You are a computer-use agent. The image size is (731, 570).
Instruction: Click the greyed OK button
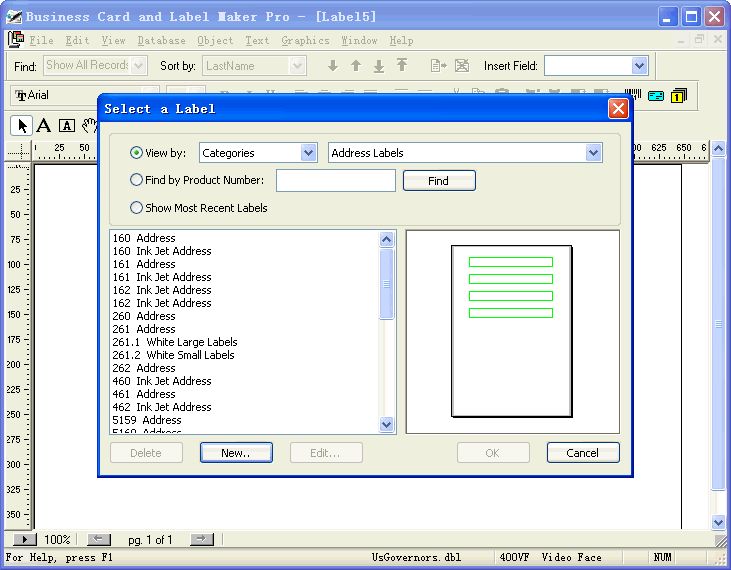(493, 453)
